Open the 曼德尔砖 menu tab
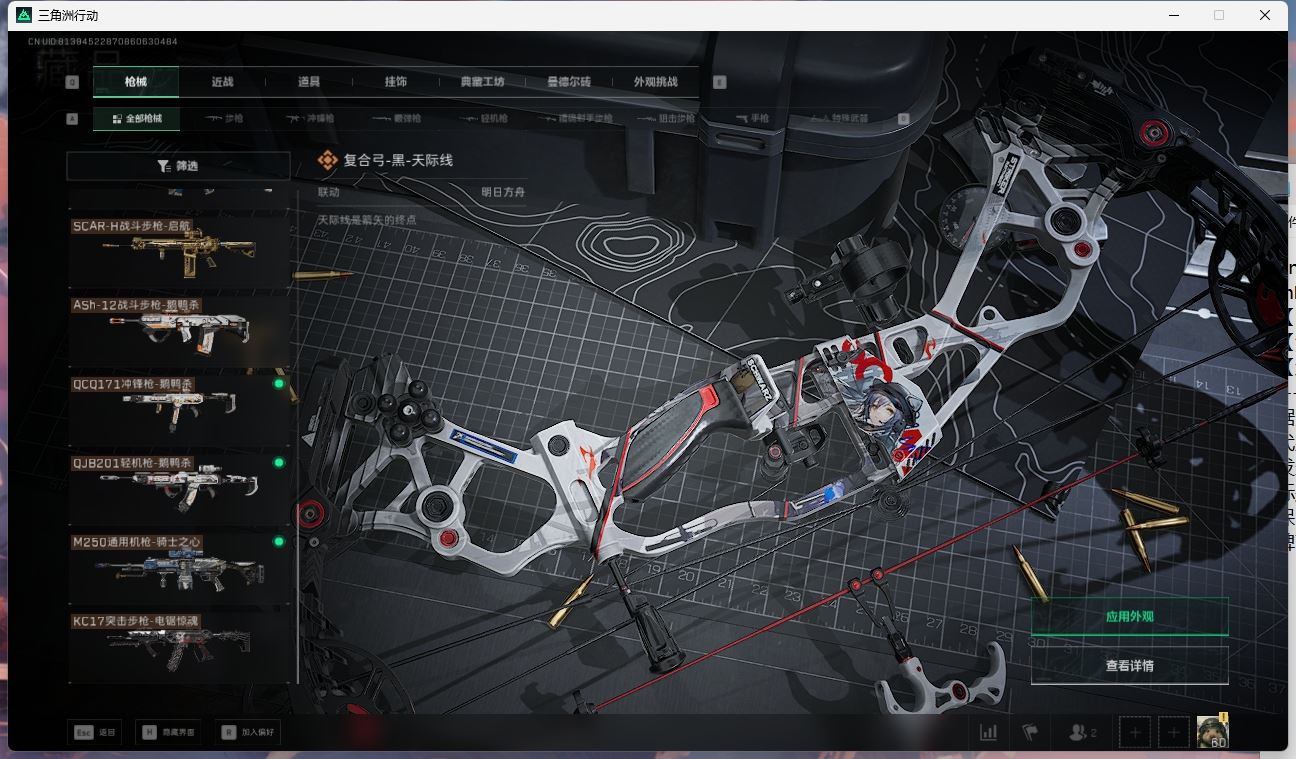This screenshot has height=759, width=1296. click(571, 82)
